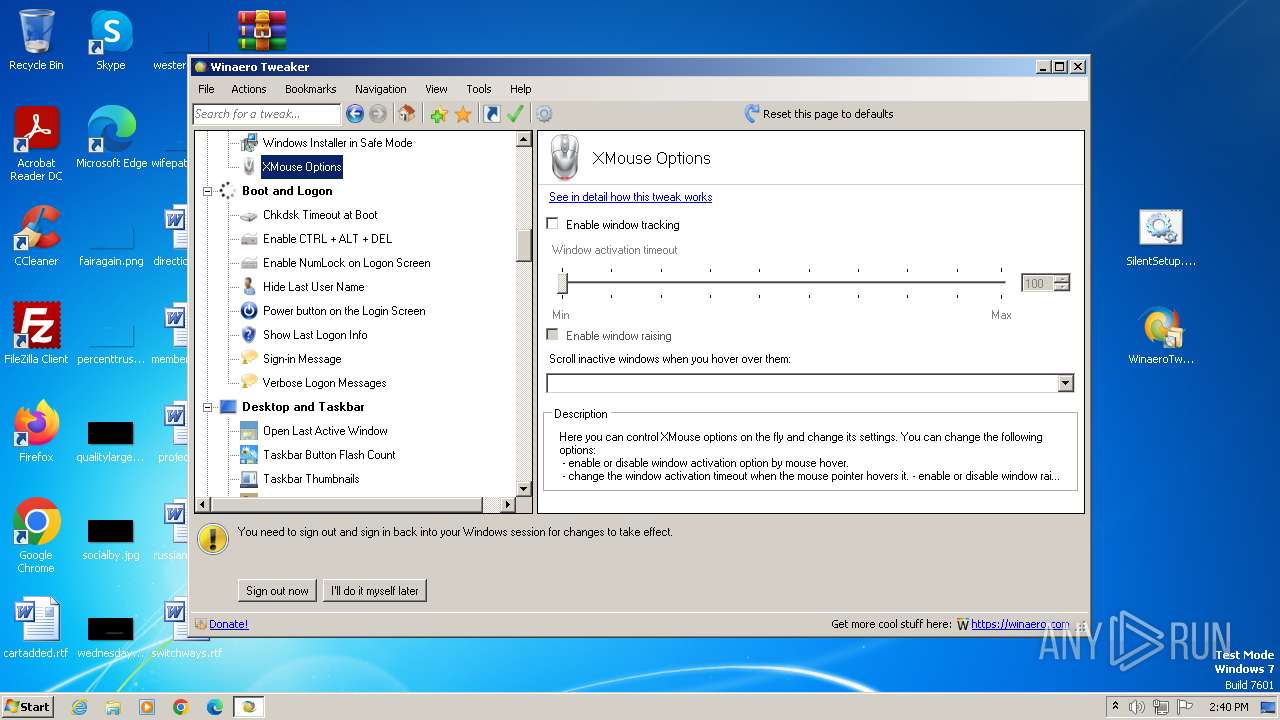Viewport: 1280px width, 720px height.
Task: Select the Skype desktop shortcut
Action: coord(110,40)
